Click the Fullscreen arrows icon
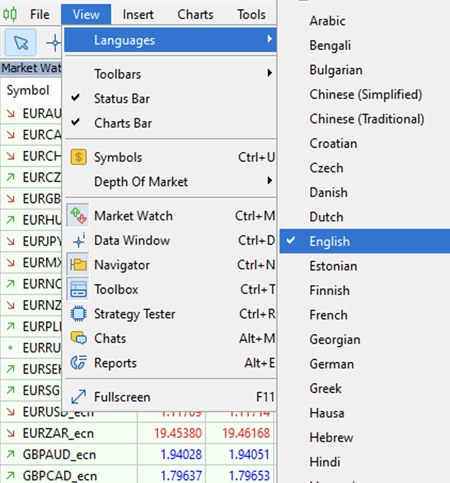The width and height of the screenshot is (450, 483). [x=79, y=397]
